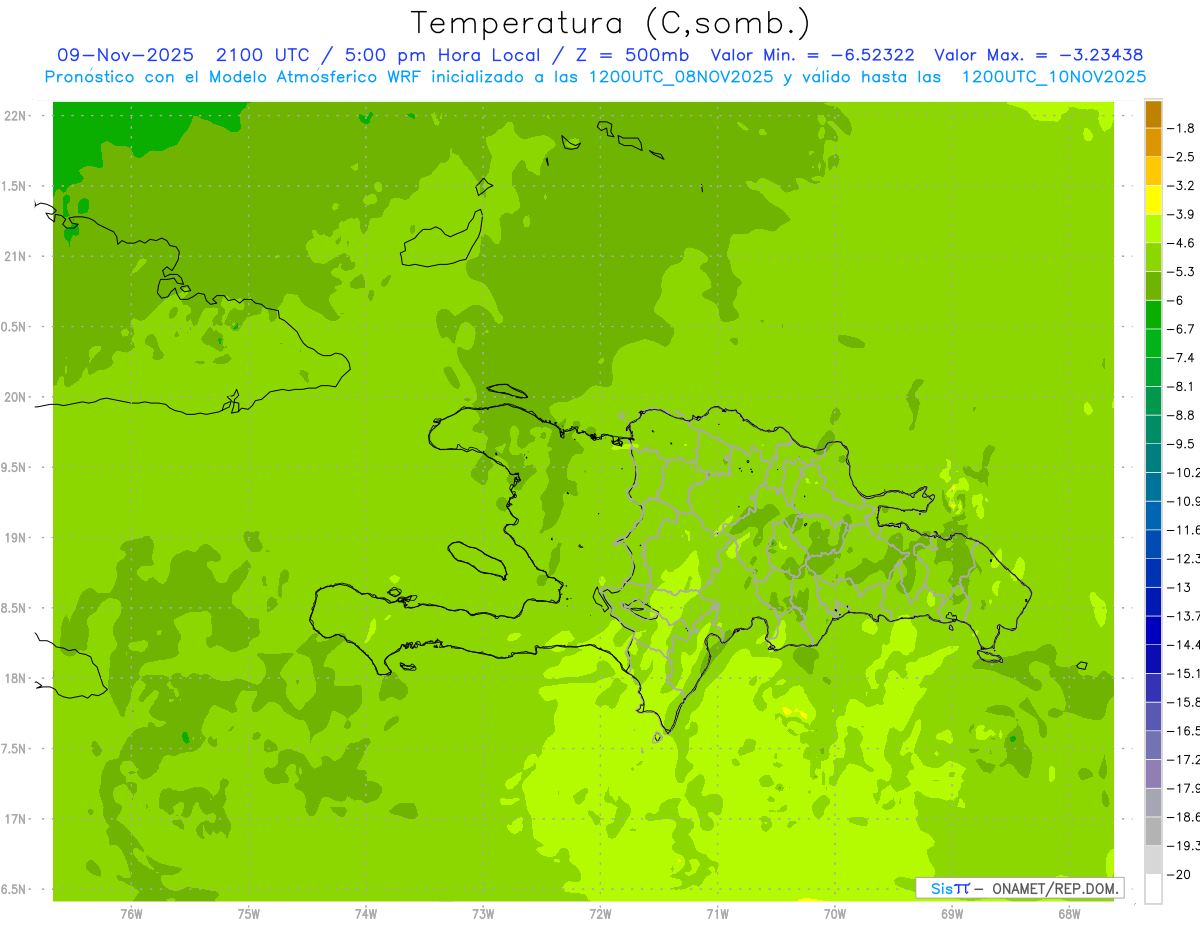Select the light gray swatch just above -20

[x=1153, y=859]
